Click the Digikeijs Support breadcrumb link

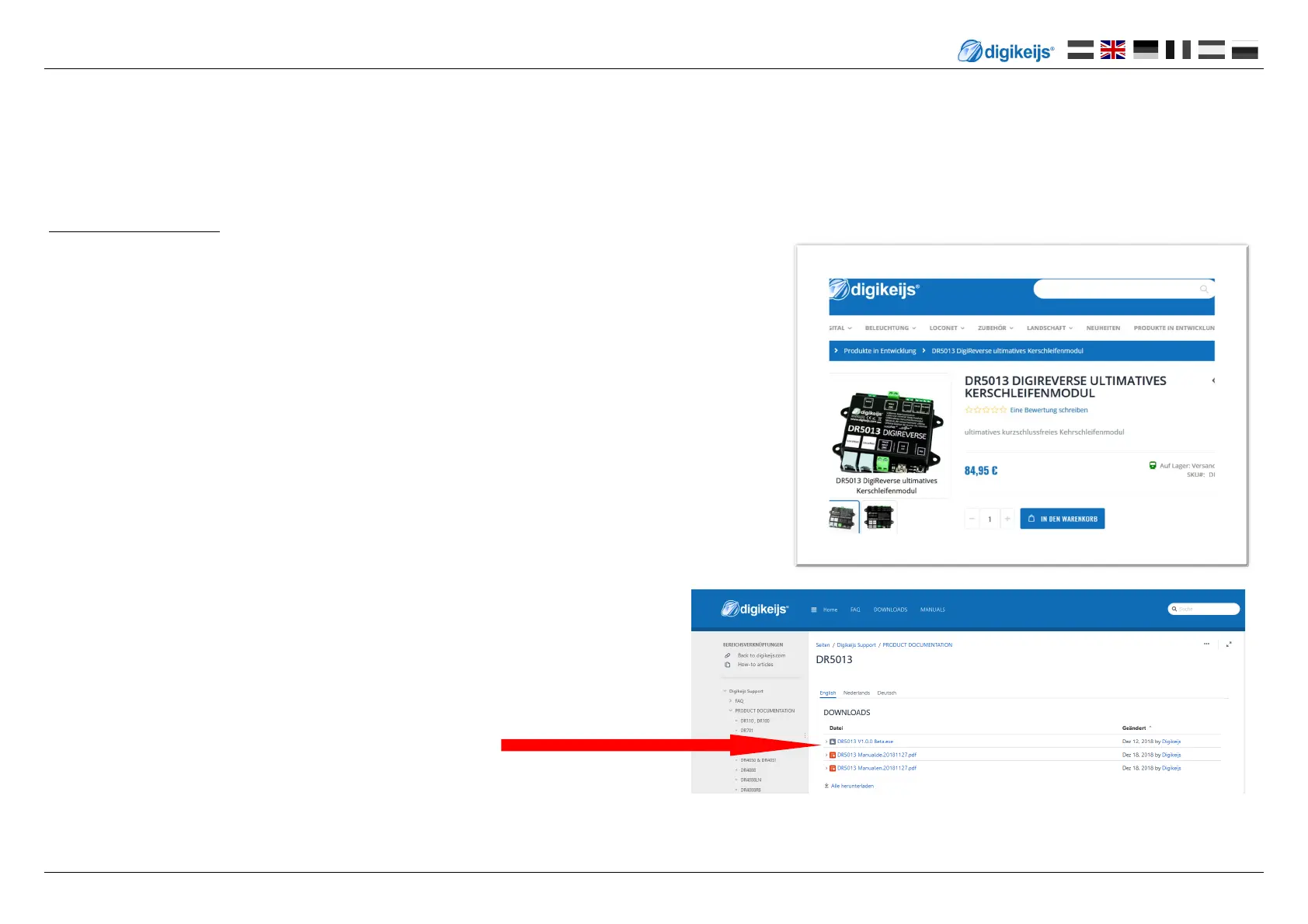click(856, 644)
